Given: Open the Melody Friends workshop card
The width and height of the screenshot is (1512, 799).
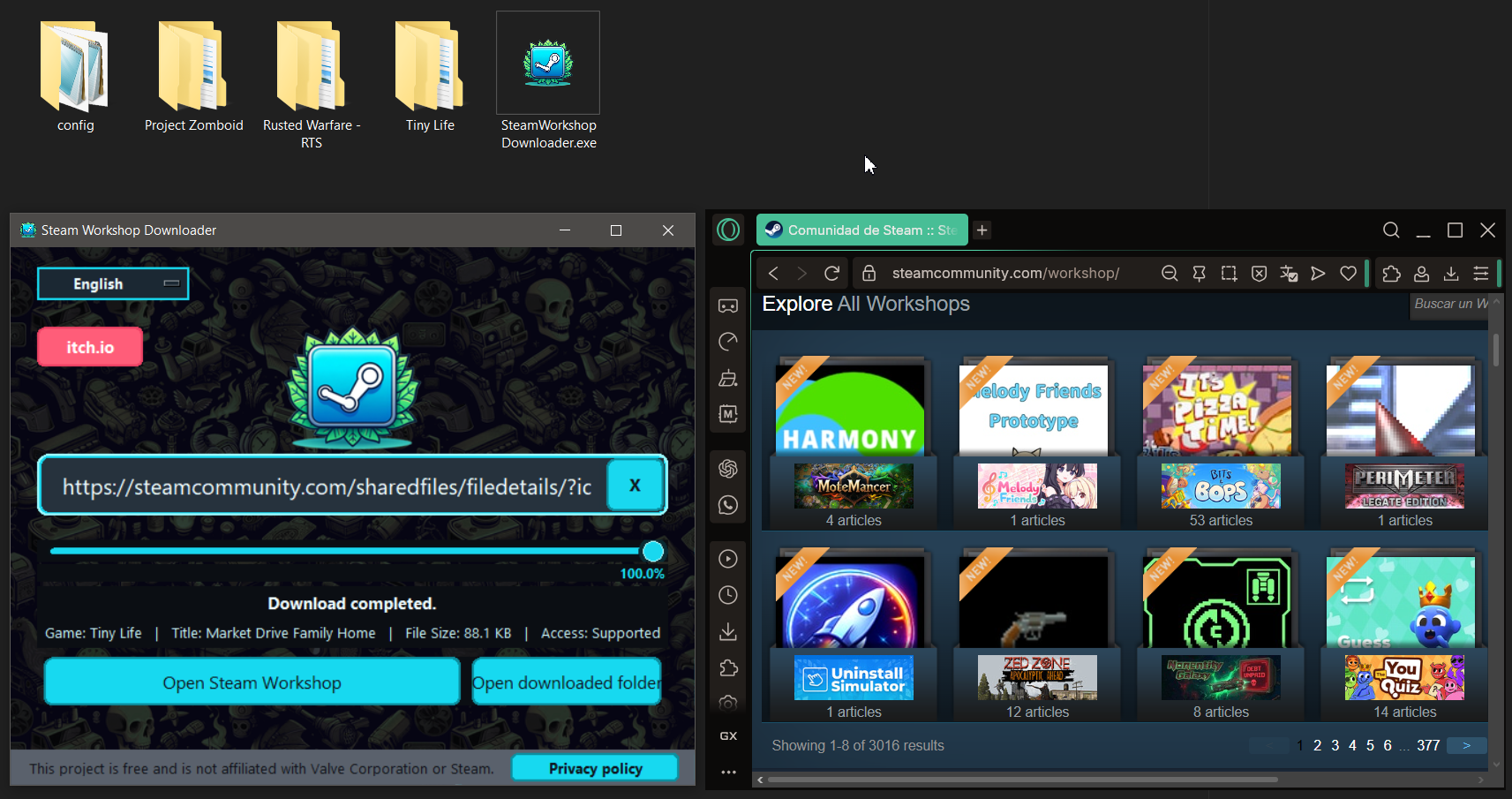Looking at the screenshot, I should pos(1037,444).
